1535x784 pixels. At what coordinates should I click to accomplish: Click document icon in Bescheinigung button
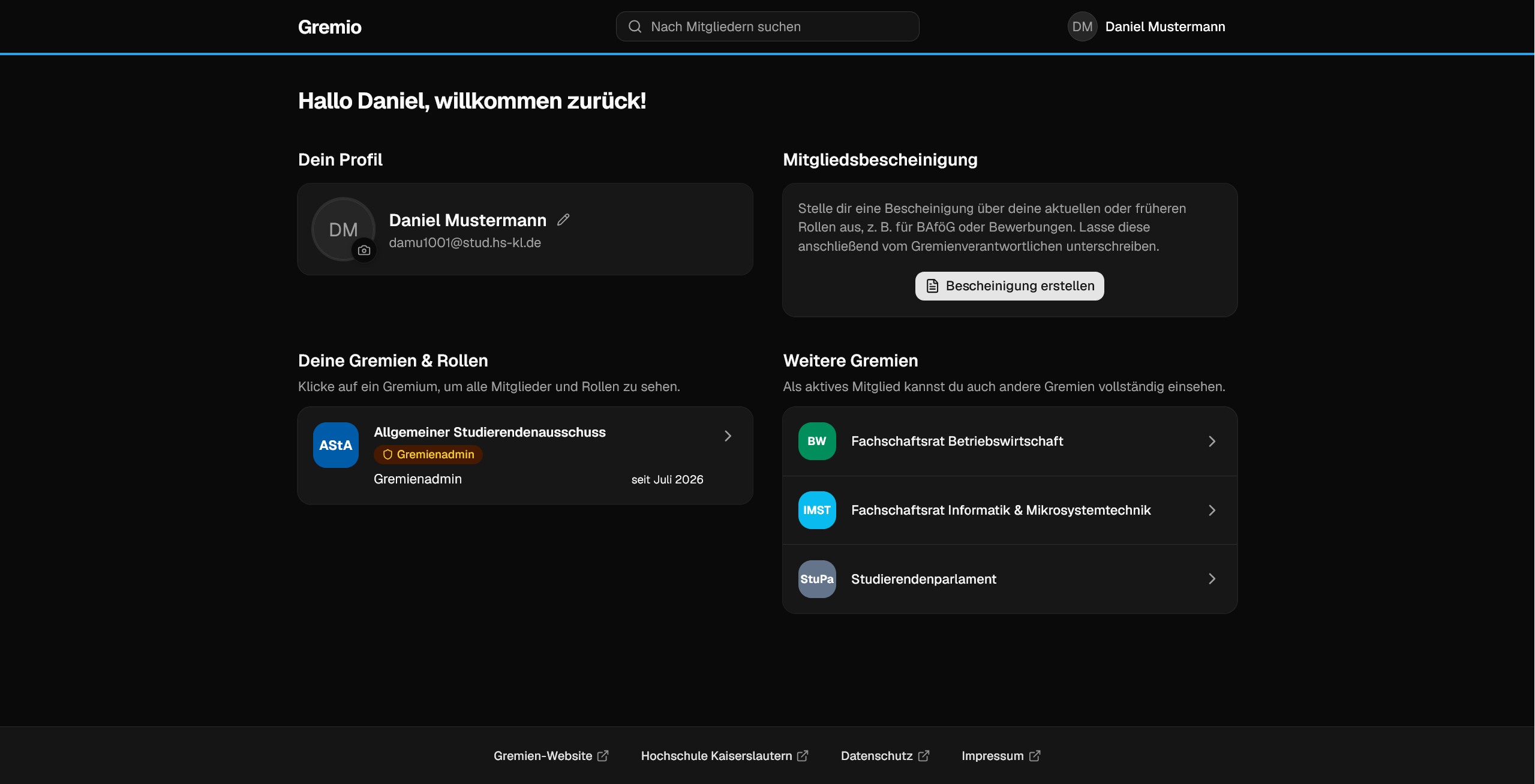click(932, 286)
